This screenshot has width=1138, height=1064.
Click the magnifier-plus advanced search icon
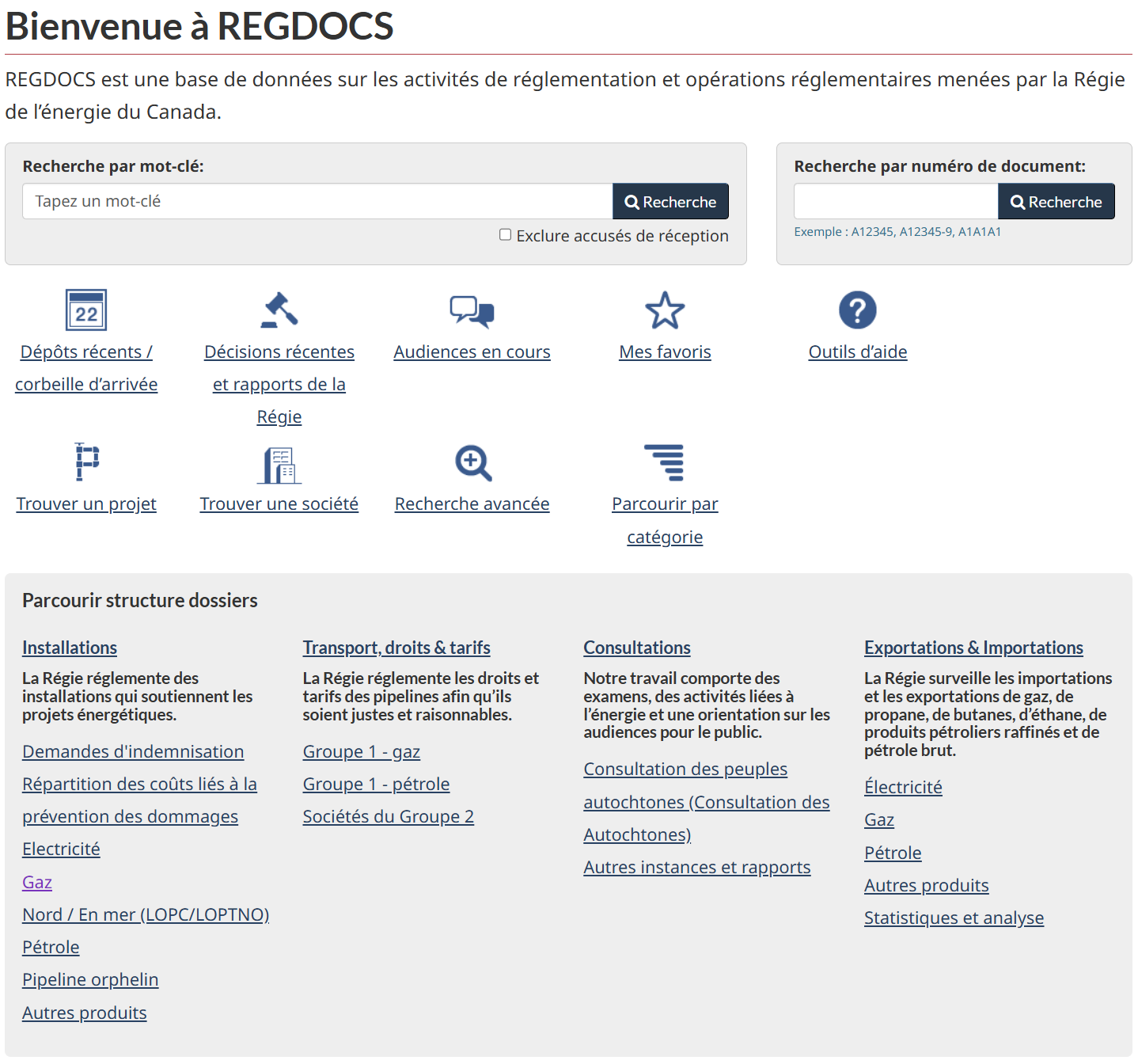click(x=473, y=463)
